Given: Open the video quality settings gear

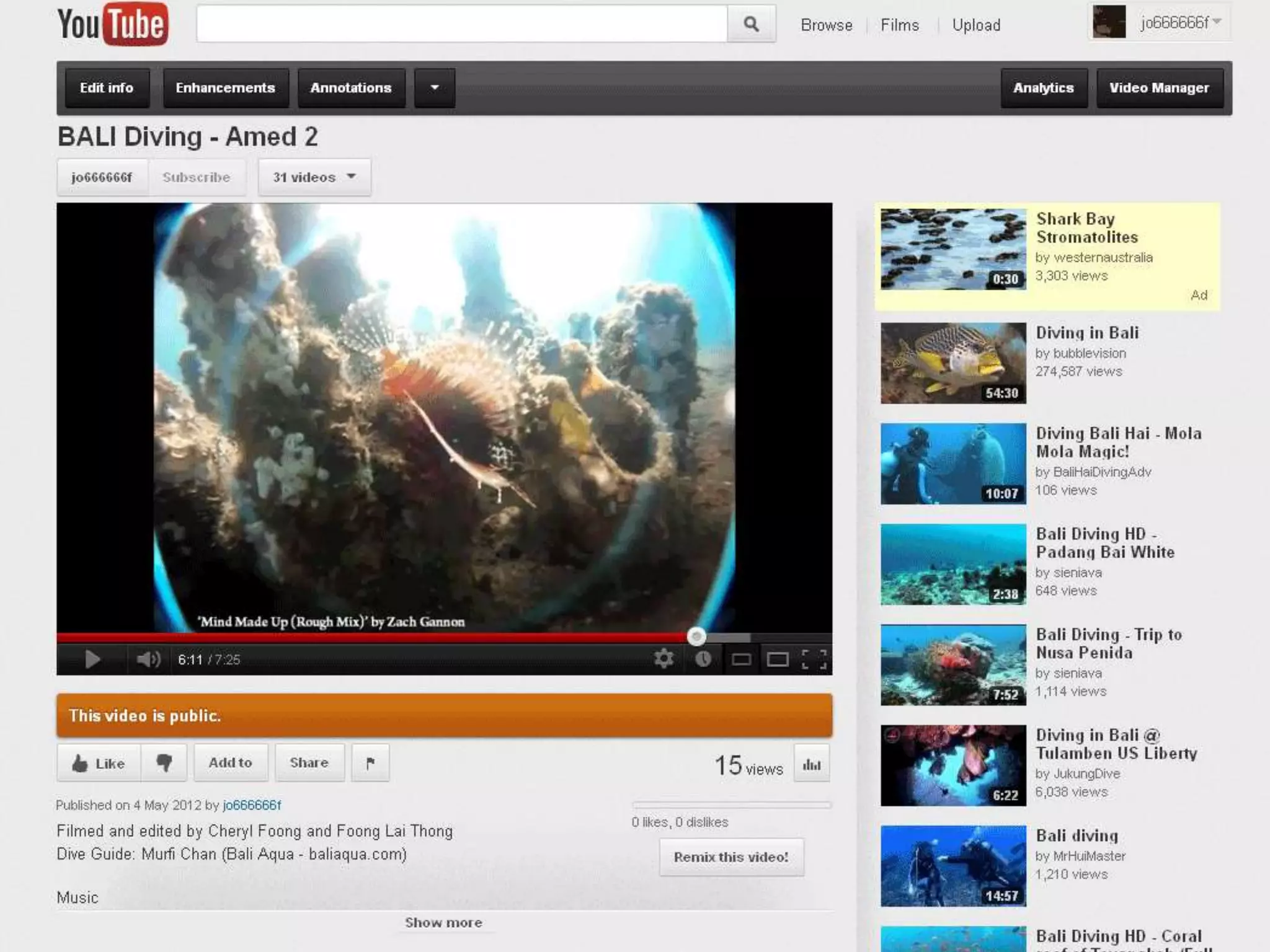Looking at the screenshot, I should tap(664, 659).
